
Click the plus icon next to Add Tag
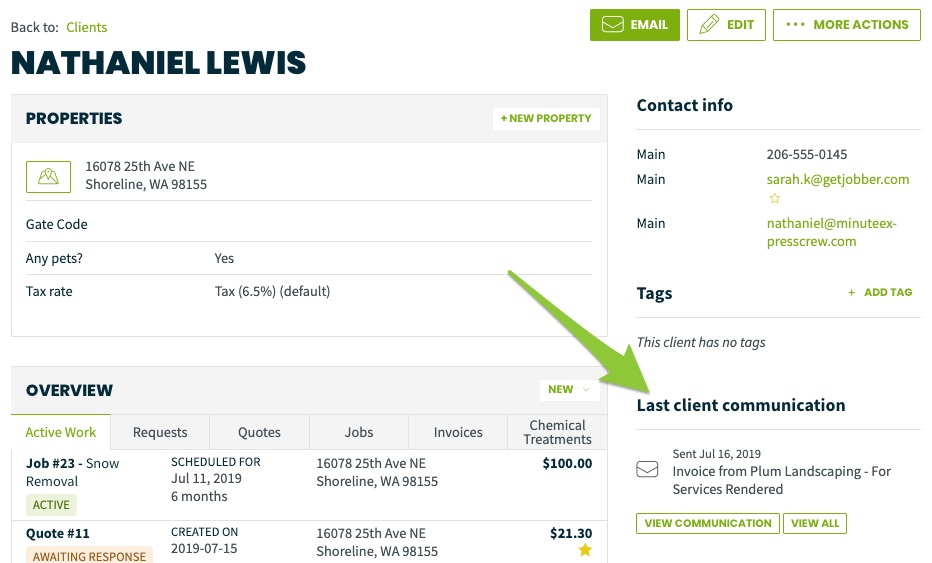point(851,292)
